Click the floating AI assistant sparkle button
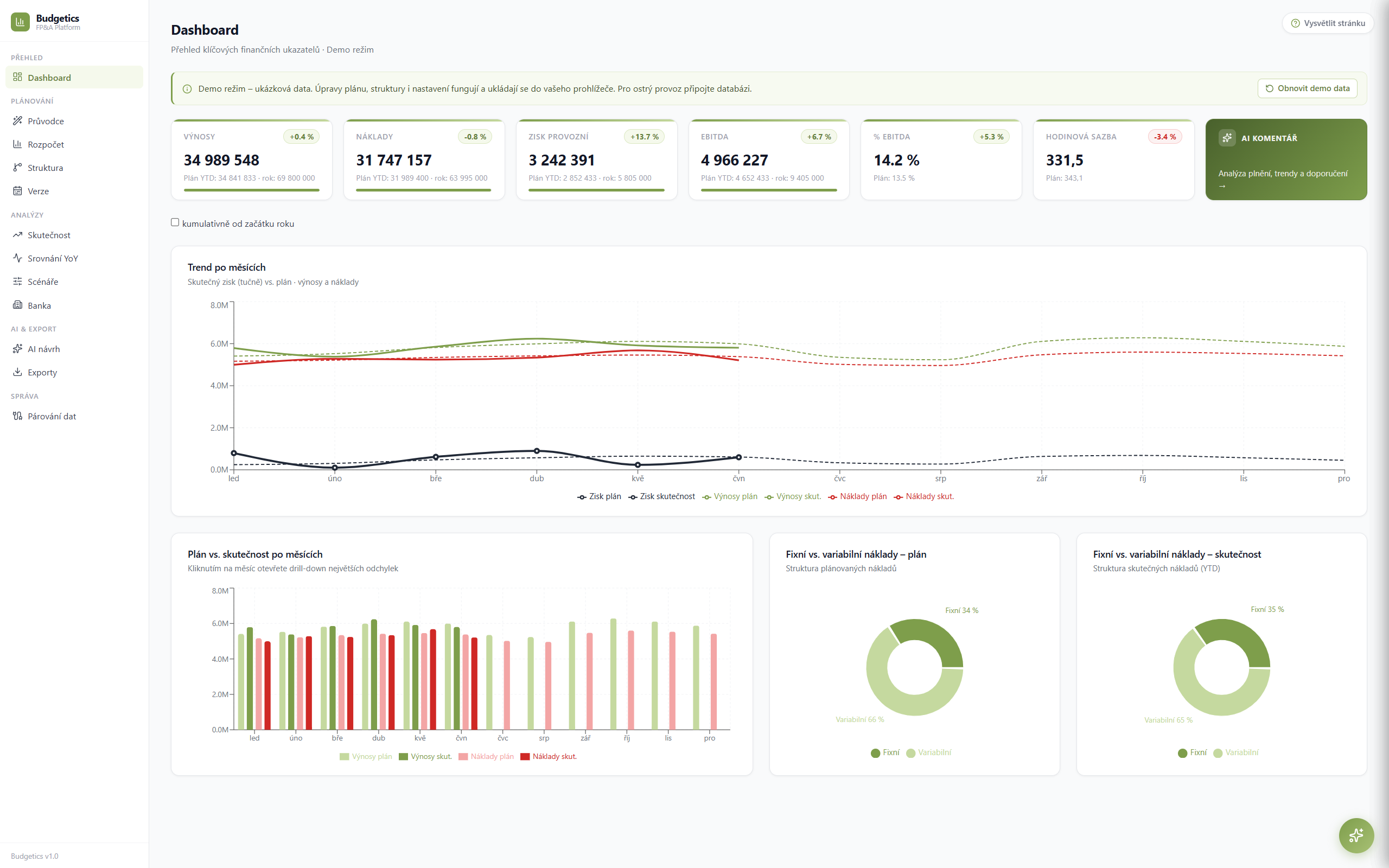This screenshot has width=1389, height=868. [1356, 835]
